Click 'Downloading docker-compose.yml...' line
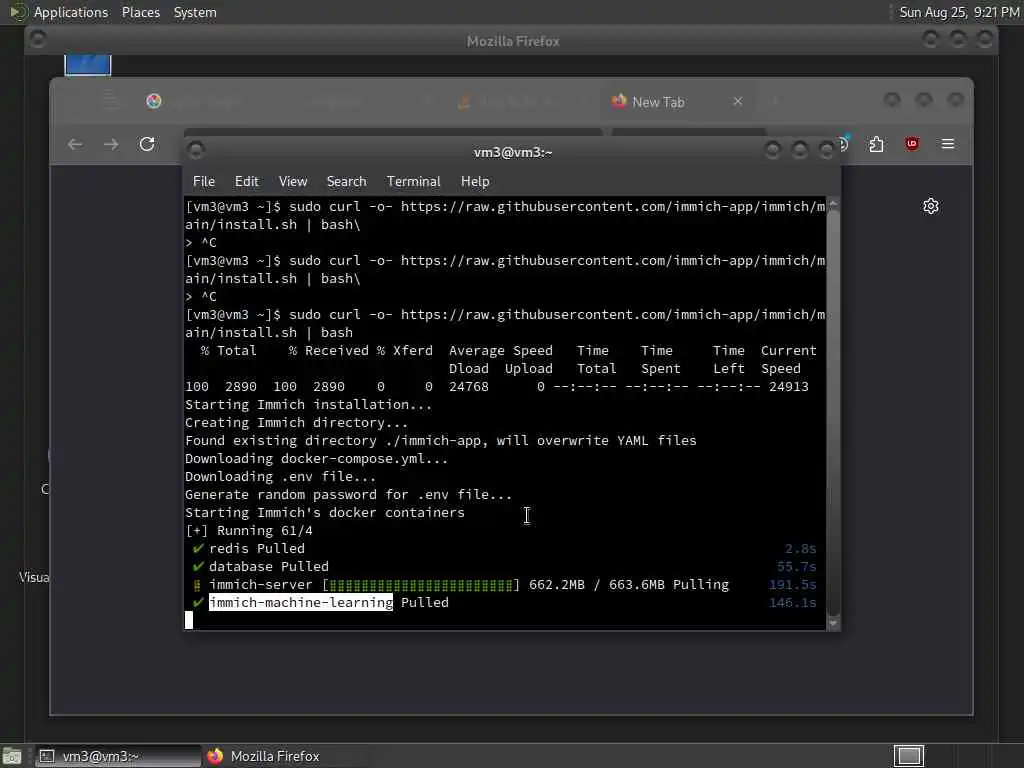 click(316, 458)
